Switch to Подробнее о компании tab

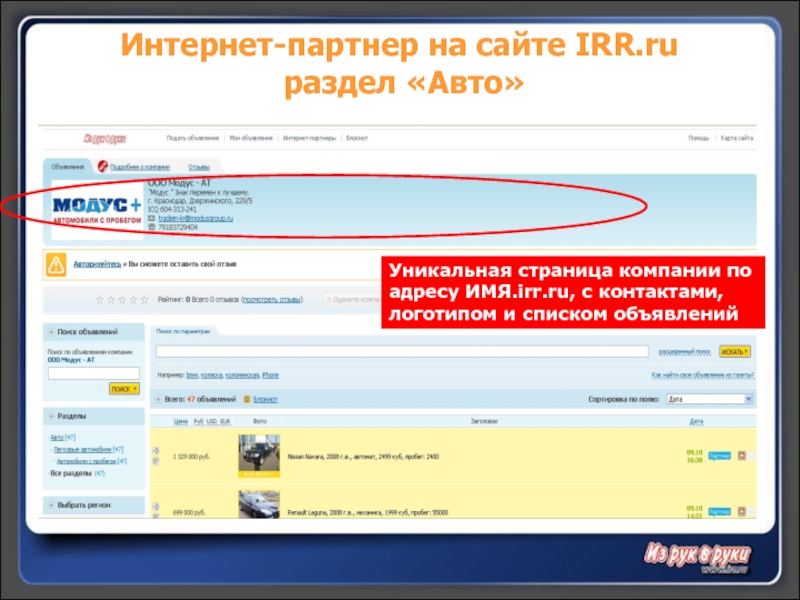pyautogui.click(x=140, y=167)
